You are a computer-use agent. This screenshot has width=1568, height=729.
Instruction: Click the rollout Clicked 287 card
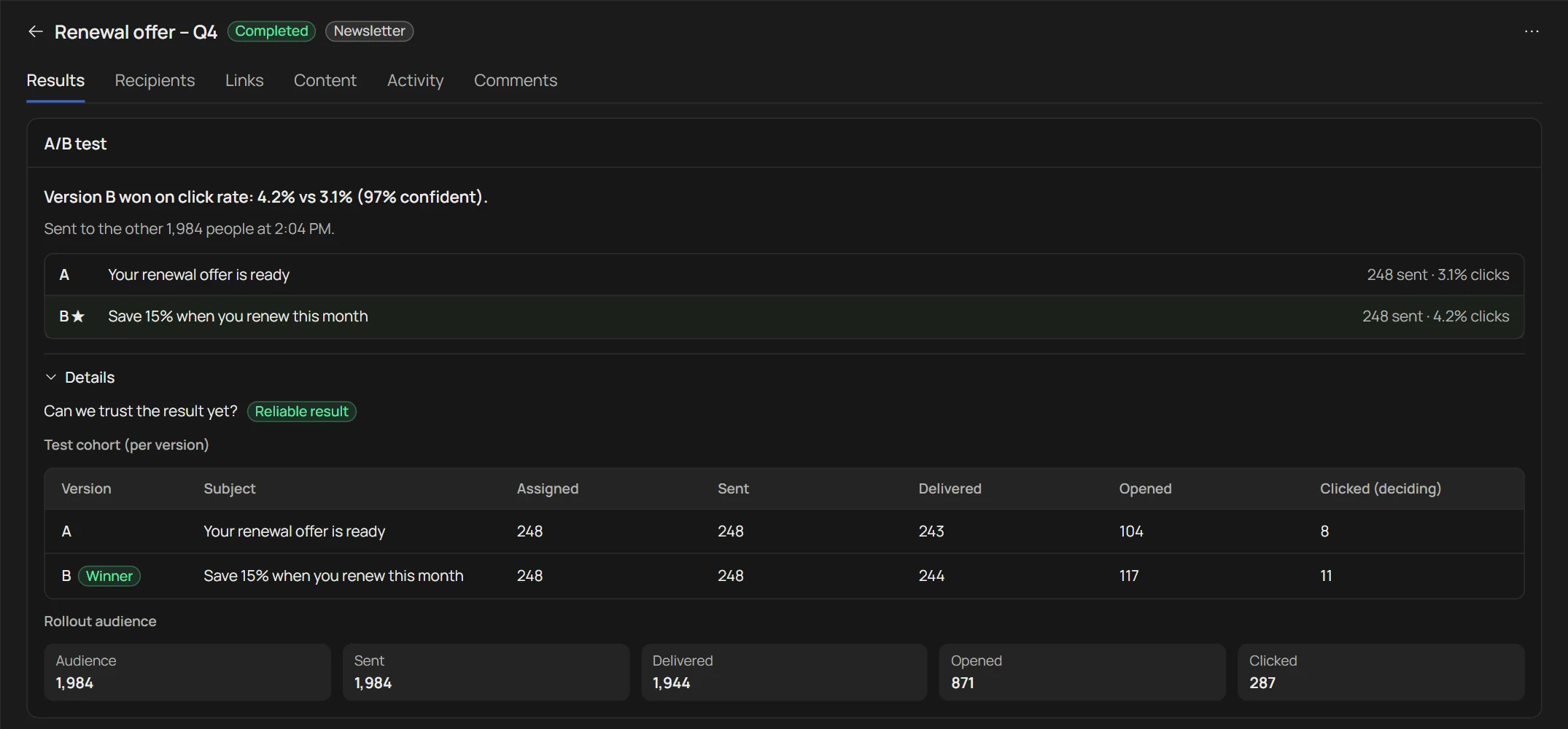tap(1381, 672)
